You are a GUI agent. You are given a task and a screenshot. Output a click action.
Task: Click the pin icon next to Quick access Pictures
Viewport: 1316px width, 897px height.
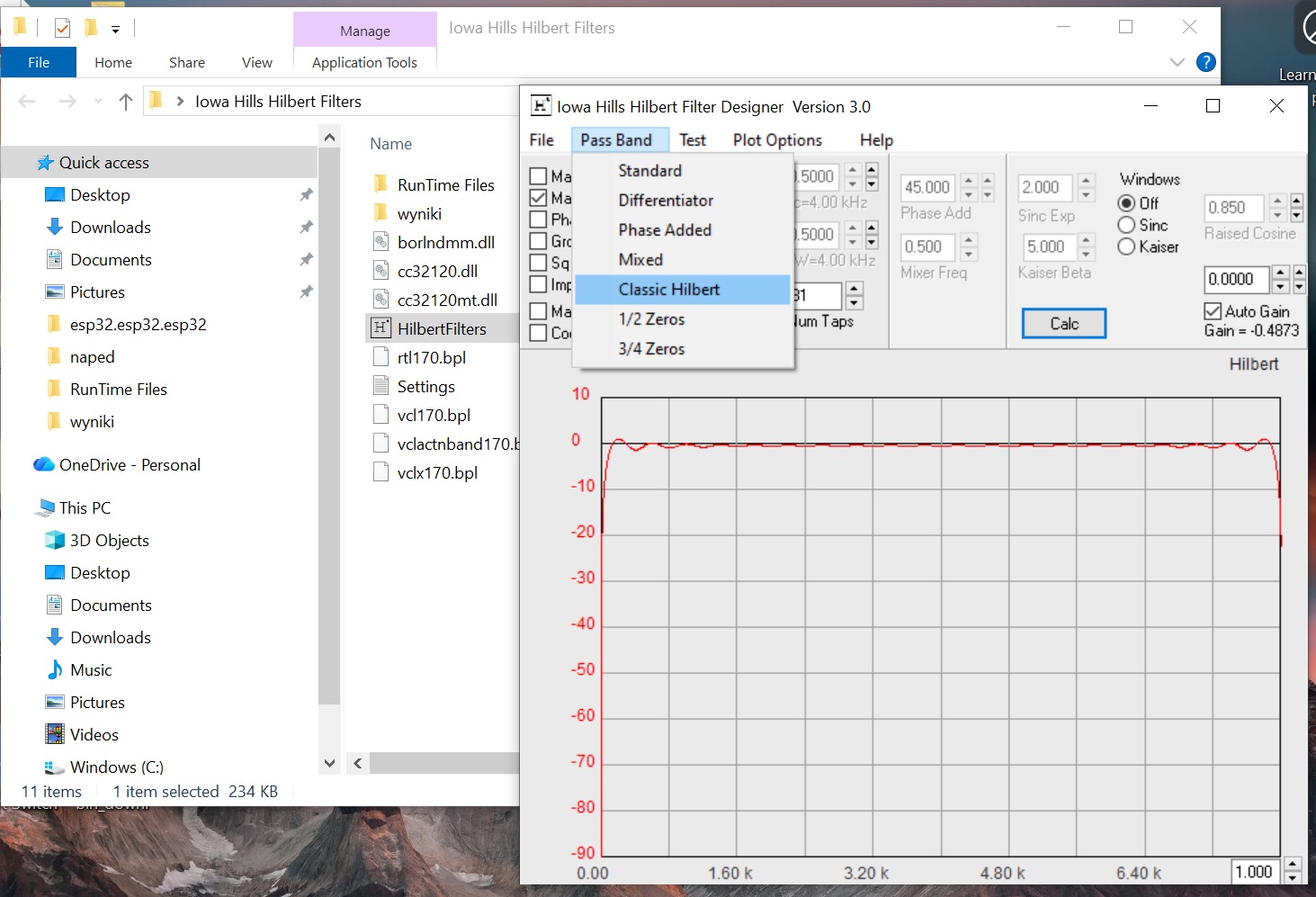306,292
